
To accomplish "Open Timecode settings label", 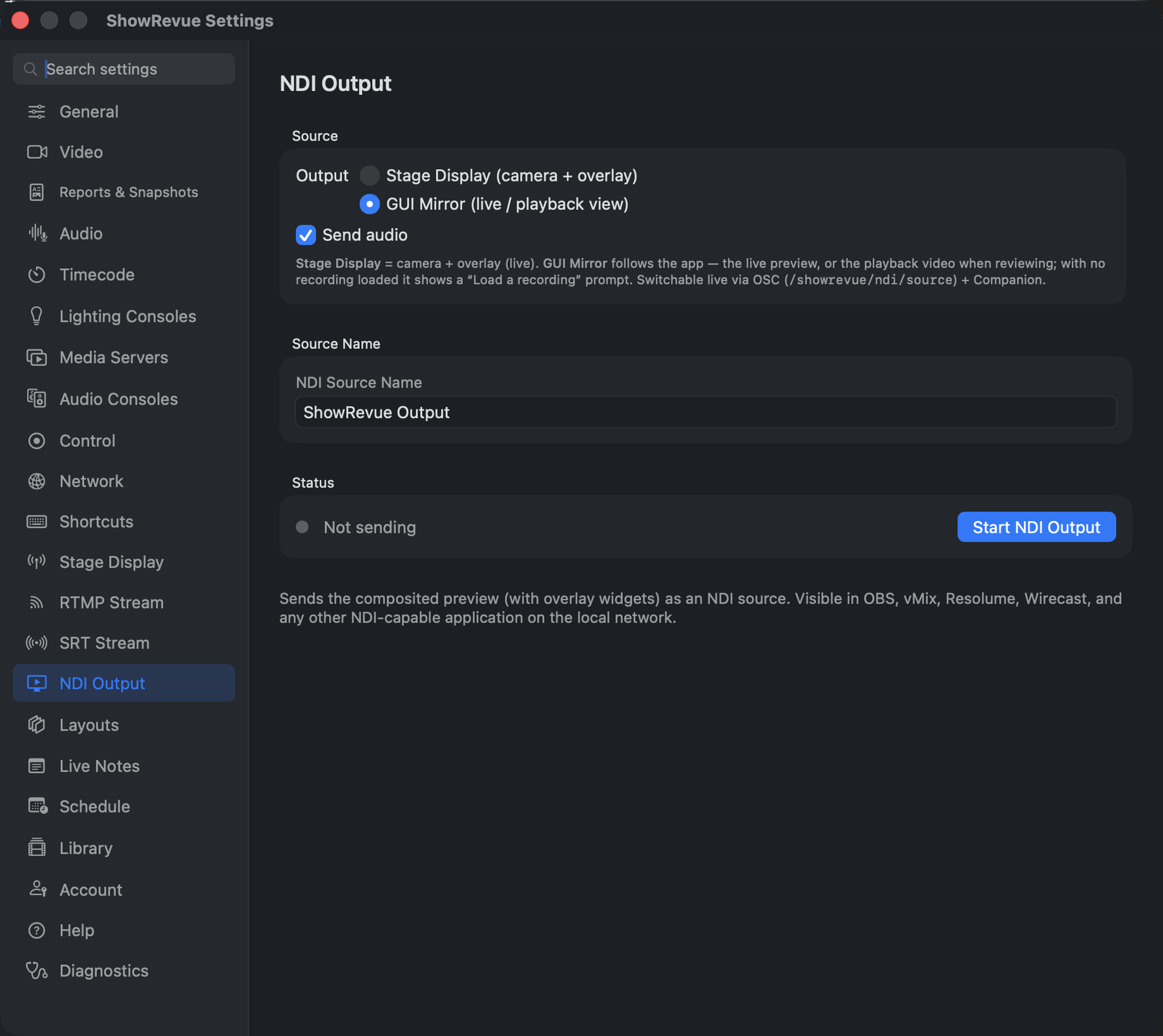I will tap(97, 275).
